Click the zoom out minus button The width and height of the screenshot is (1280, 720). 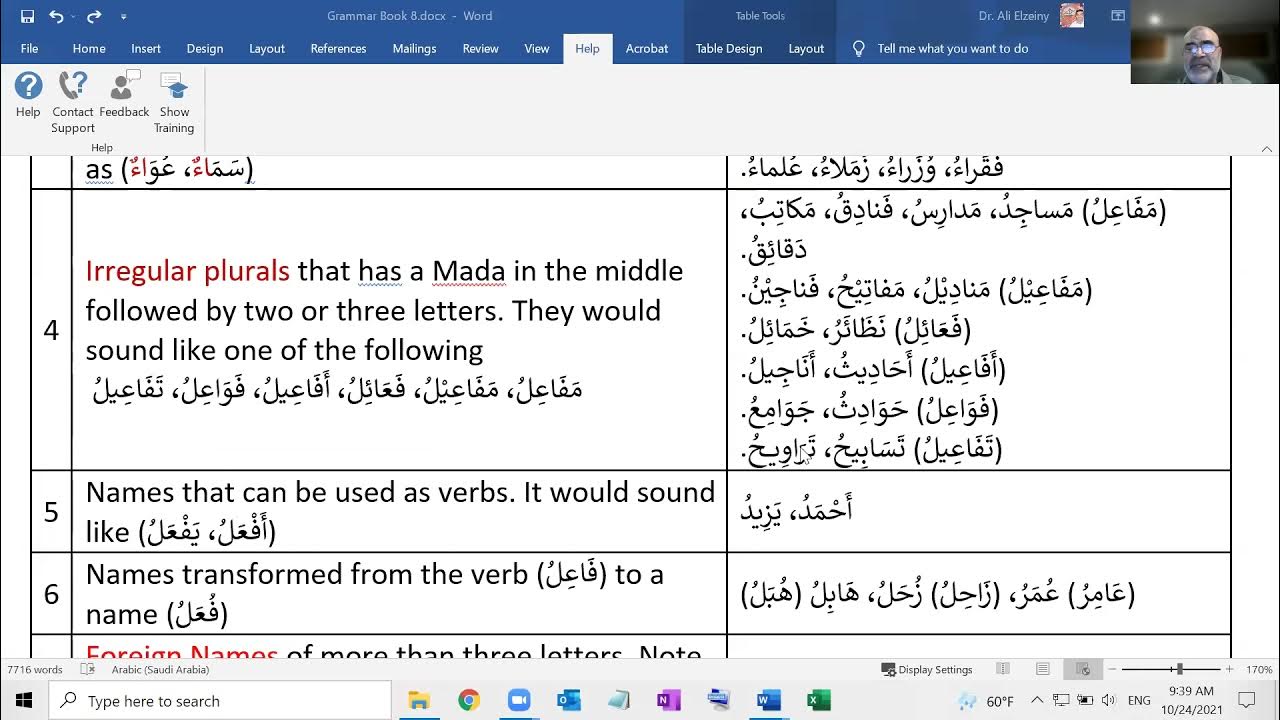[1114, 670]
